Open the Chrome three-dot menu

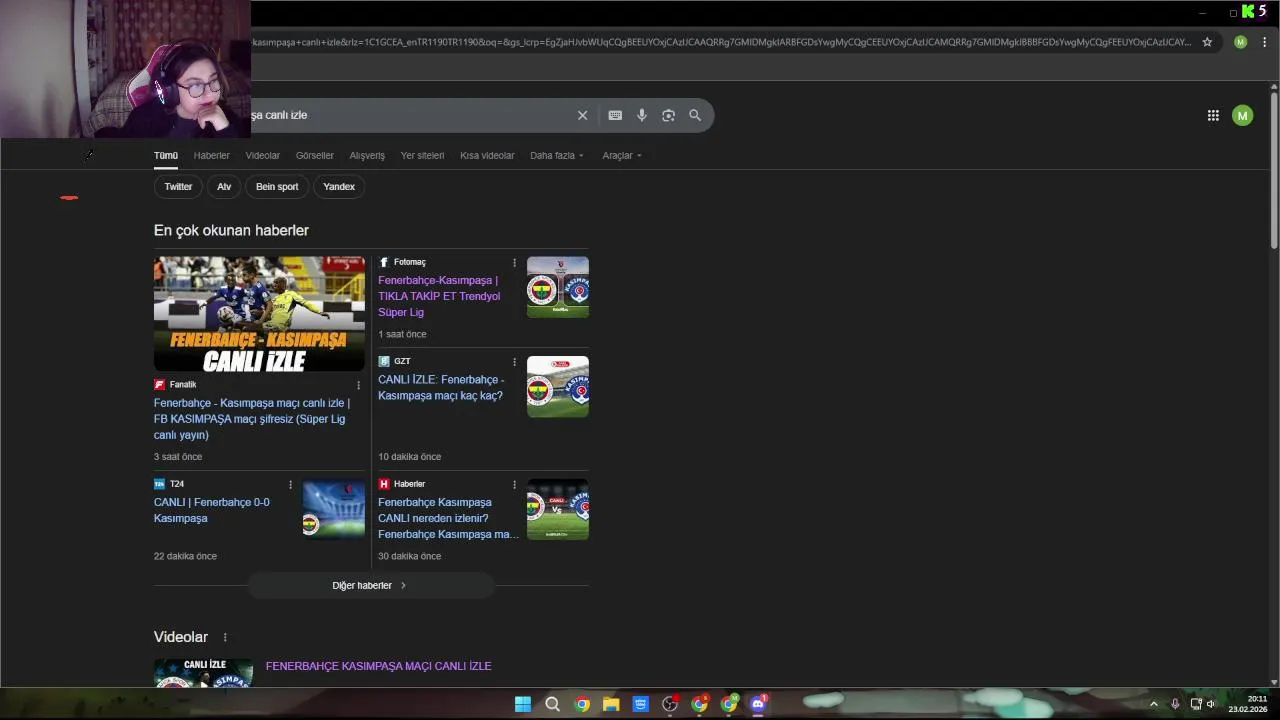(x=1265, y=42)
